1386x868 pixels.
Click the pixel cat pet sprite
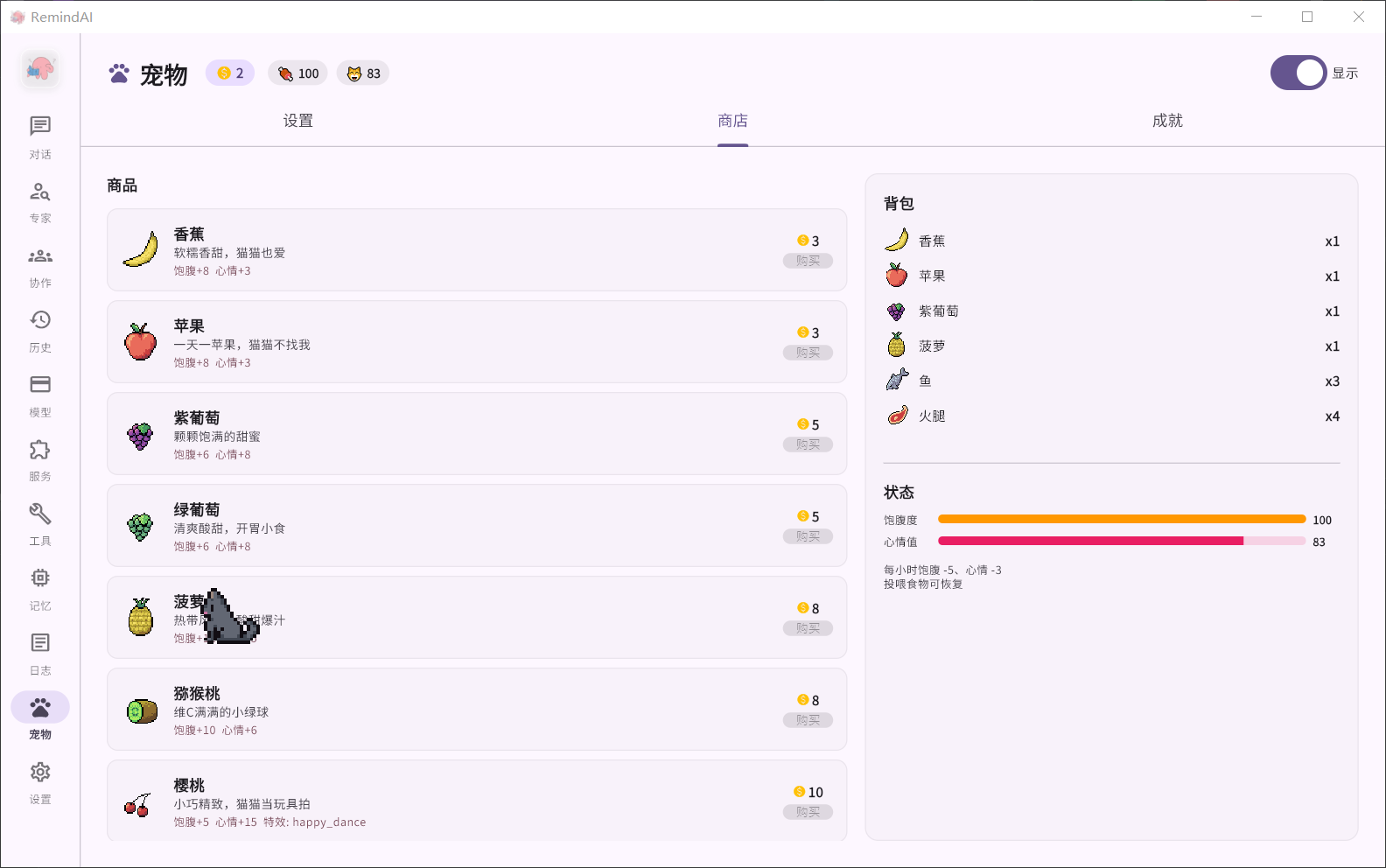point(229,617)
